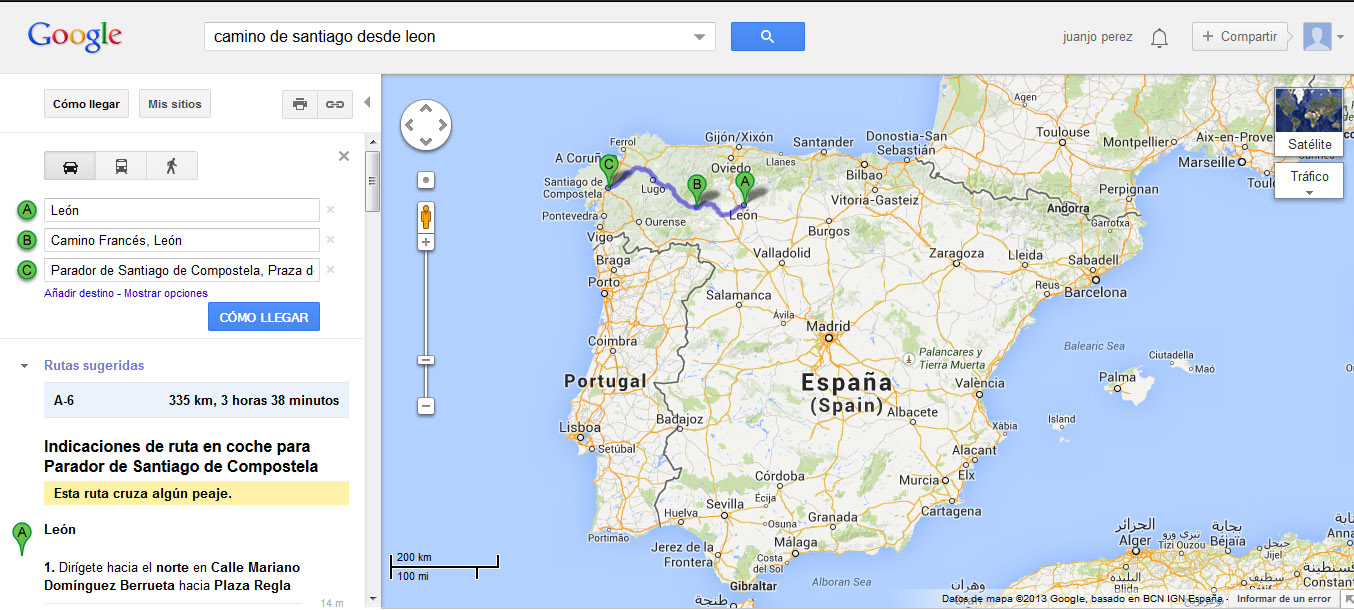
Task: Click the Añadir destino link
Action: coord(79,293)
